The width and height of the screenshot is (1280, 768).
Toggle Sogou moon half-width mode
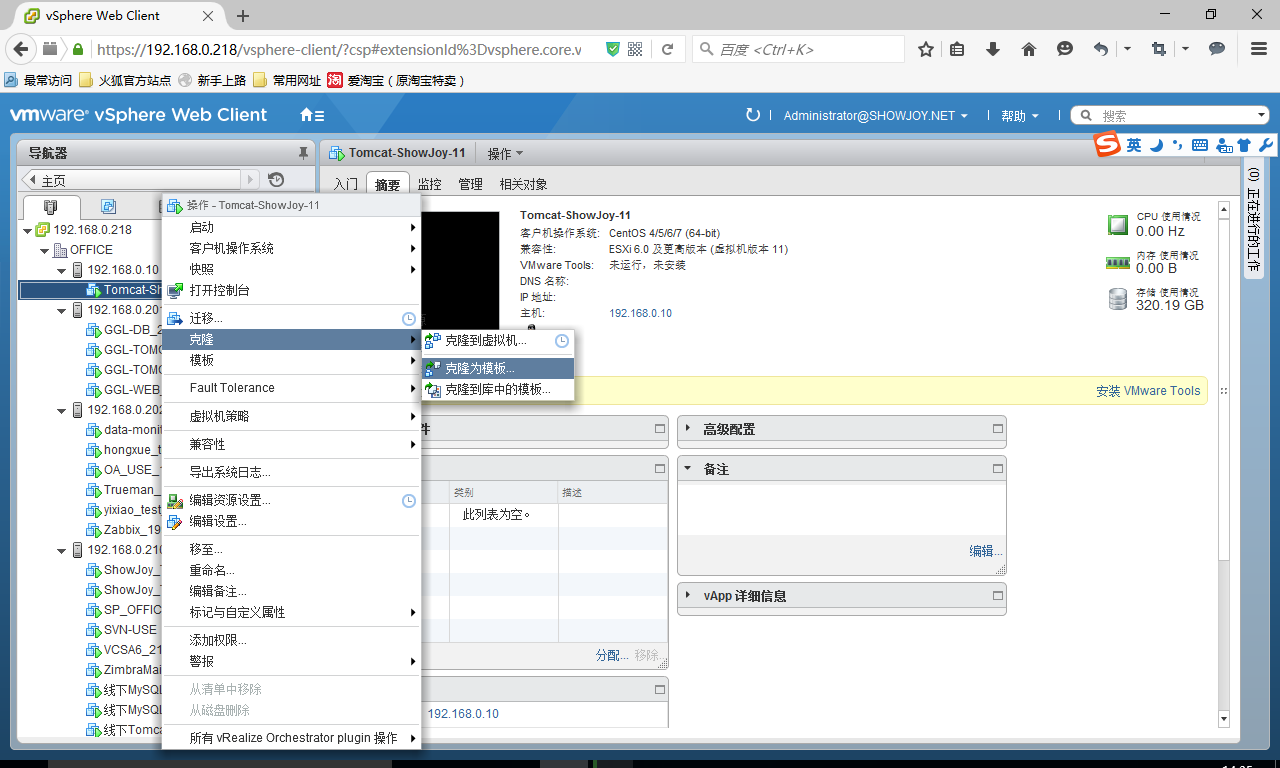[x=1157, y=145]
